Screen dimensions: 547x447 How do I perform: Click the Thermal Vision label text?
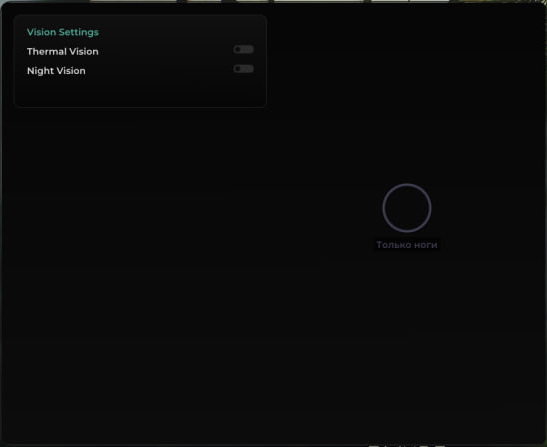click(63, 52)
